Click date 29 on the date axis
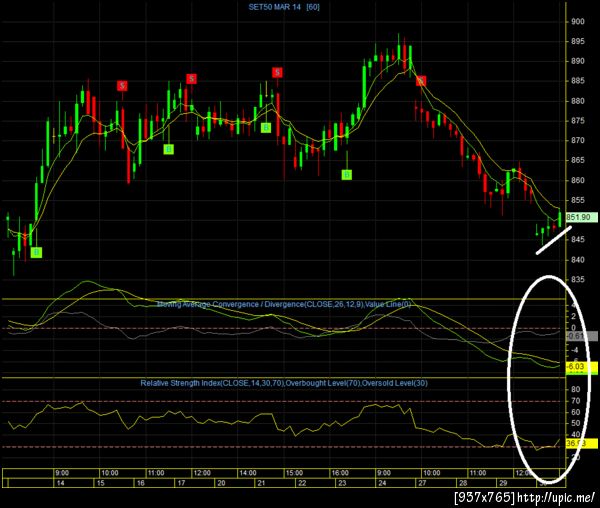This screenshot has height=508, width=600. (x=503, y=483)
